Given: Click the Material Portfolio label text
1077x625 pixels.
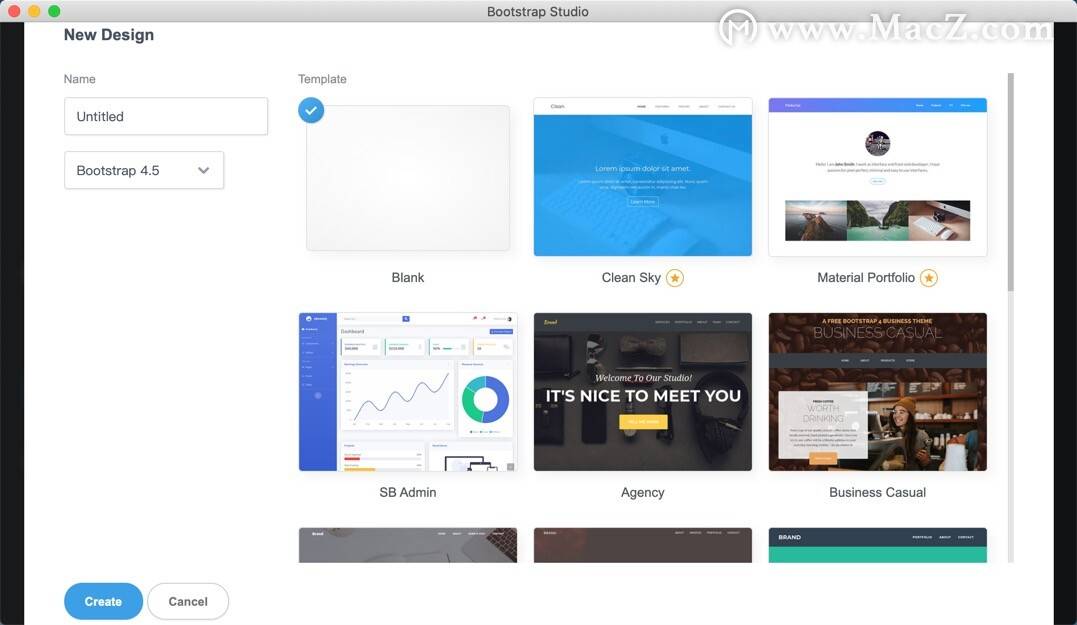Looking at the screenshot, I should 866,277.
